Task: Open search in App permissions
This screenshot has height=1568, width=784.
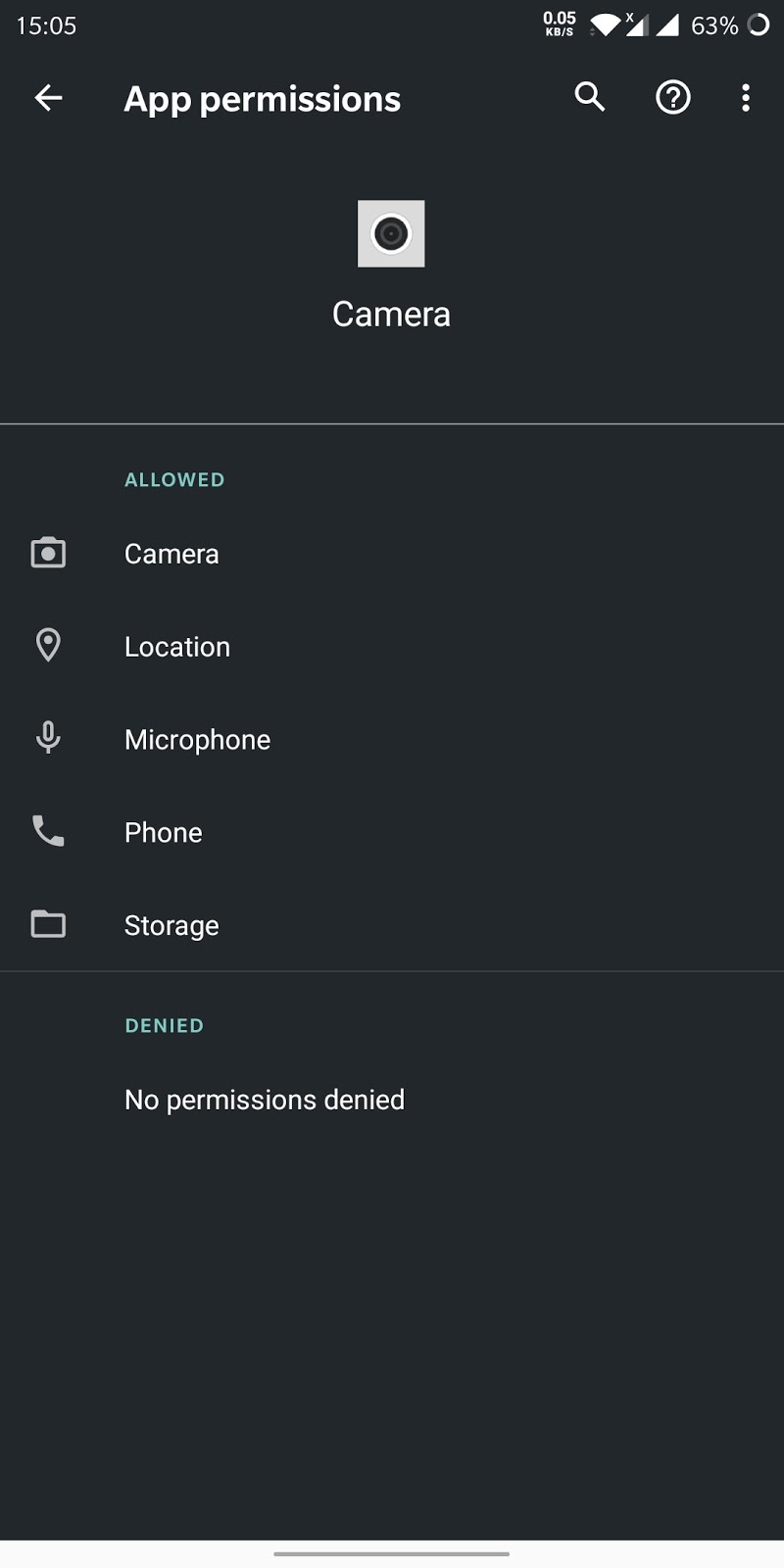Action: pos(589,98)
